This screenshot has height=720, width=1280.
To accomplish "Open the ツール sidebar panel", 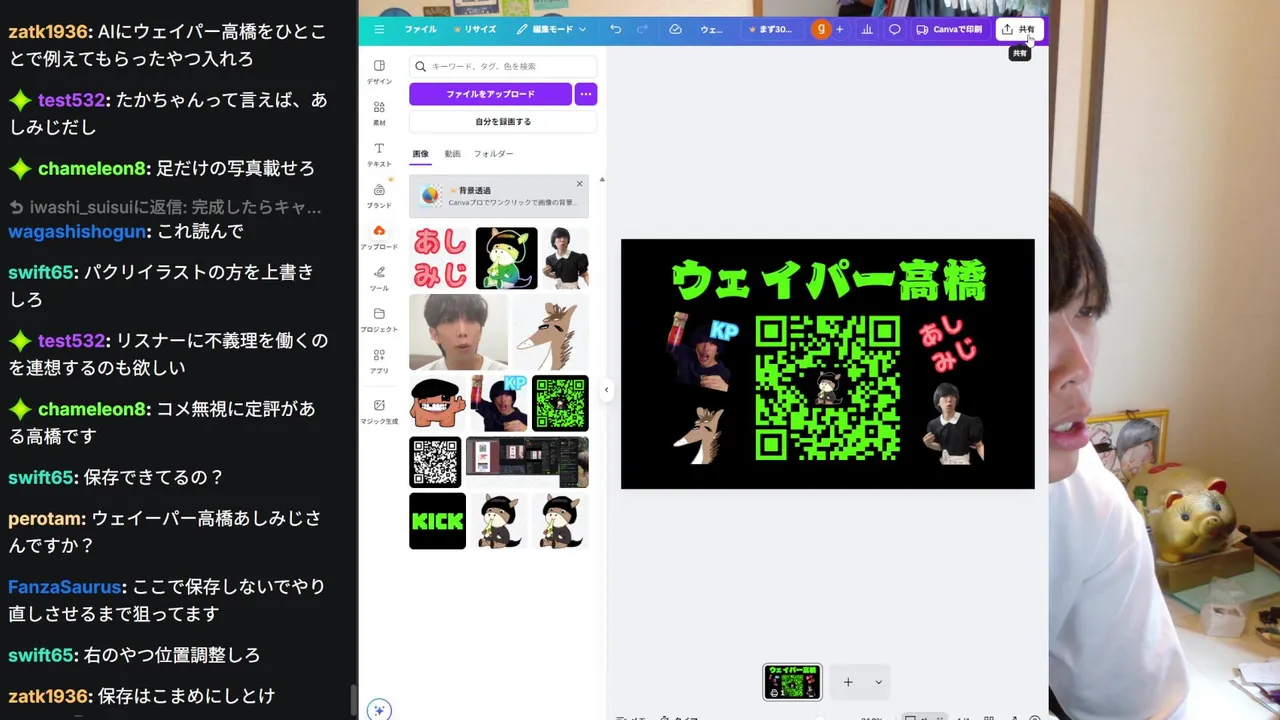I will [x=379, y=278].
